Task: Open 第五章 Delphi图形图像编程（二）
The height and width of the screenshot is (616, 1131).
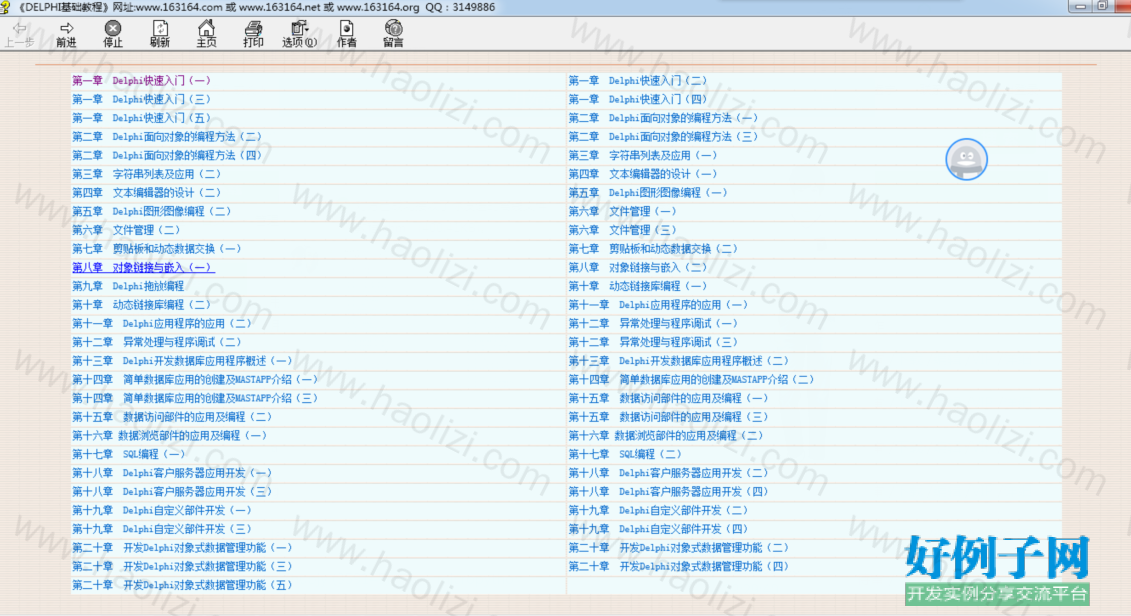Action: coord(151,212)
